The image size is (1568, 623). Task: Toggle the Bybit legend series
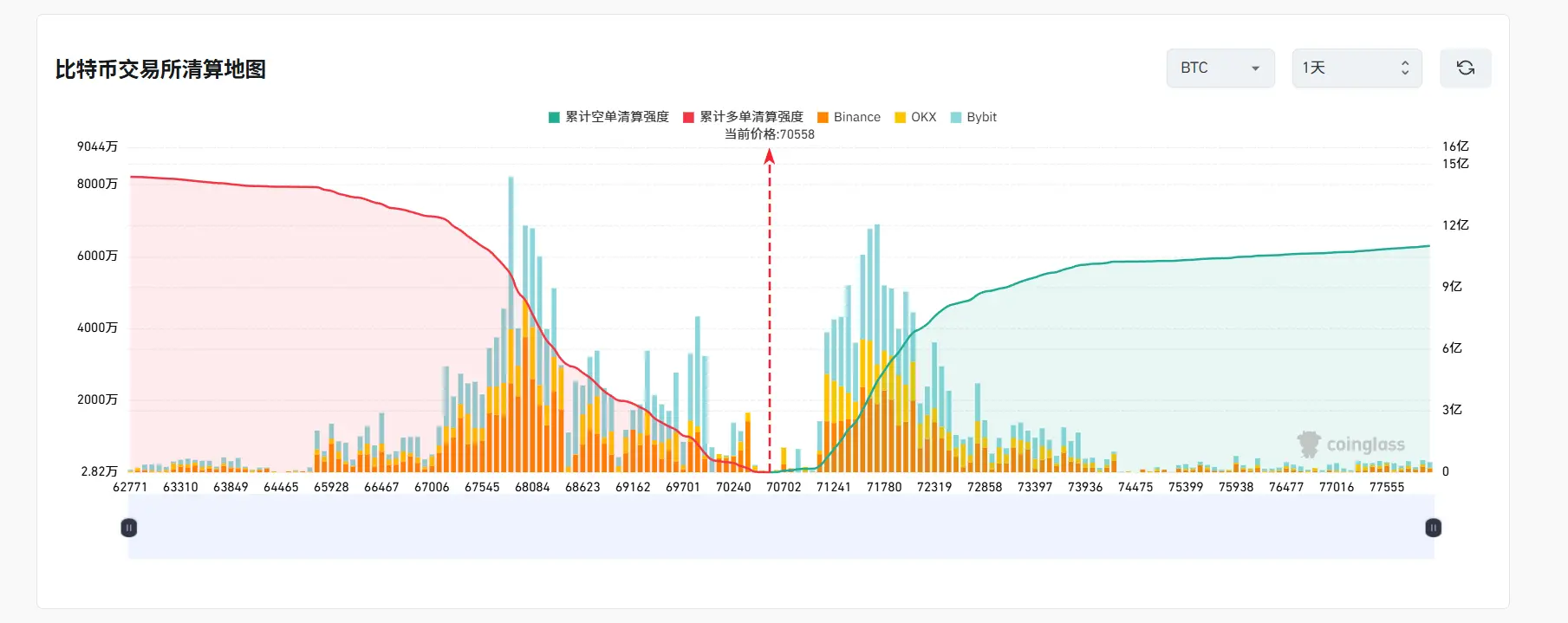(x=973, y=117)
